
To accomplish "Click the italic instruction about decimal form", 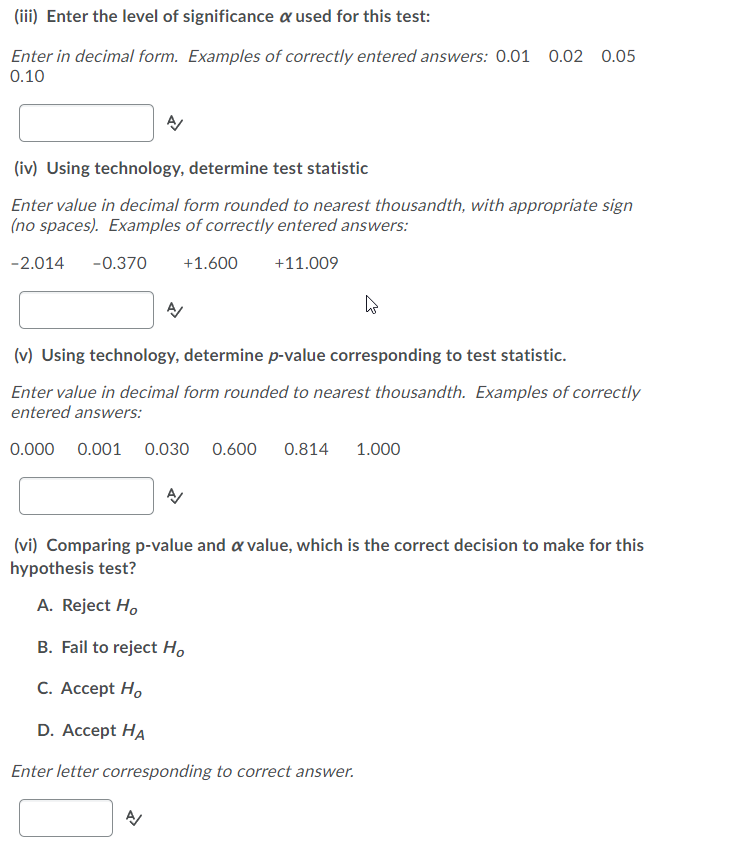I will coord(80,56).
